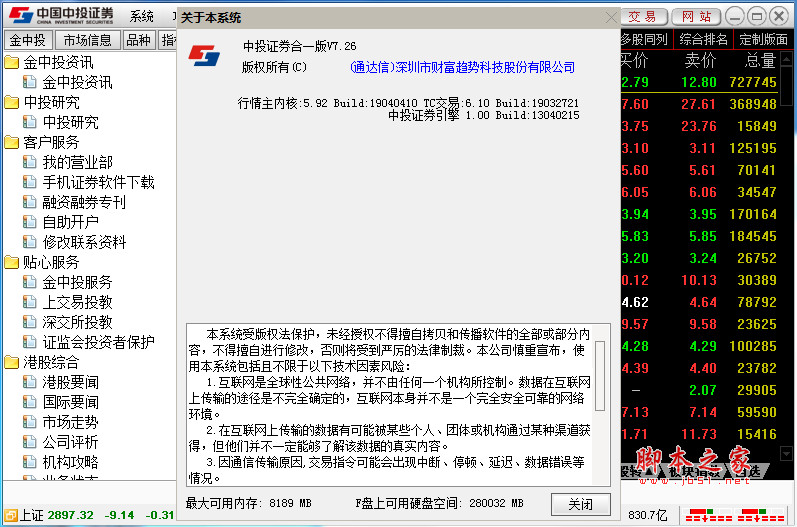Open the 市场走势 page icon

click(29, 422)
